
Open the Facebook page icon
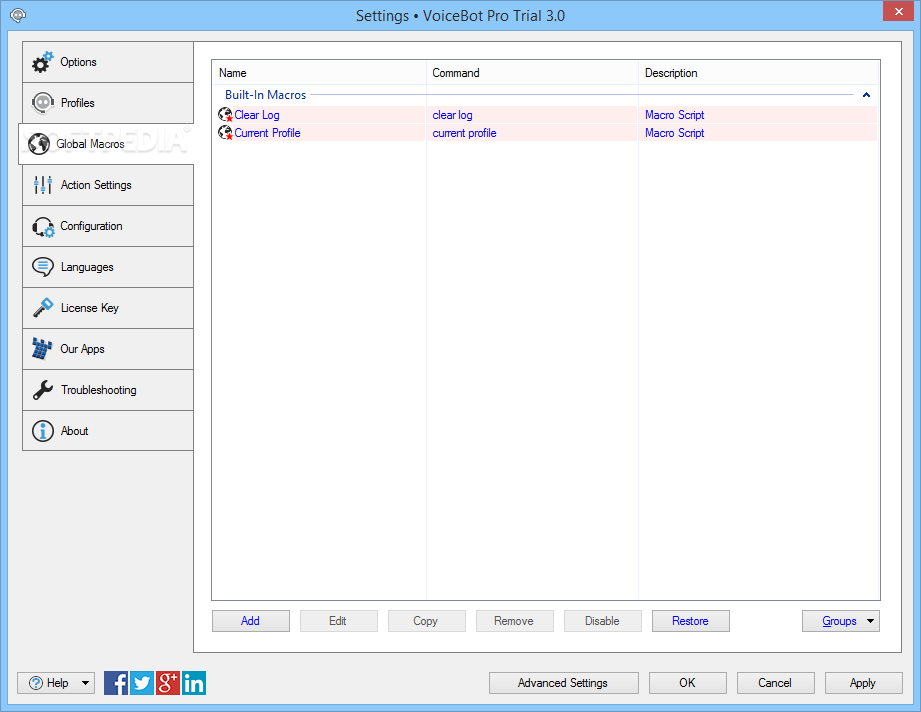[116, 683]
